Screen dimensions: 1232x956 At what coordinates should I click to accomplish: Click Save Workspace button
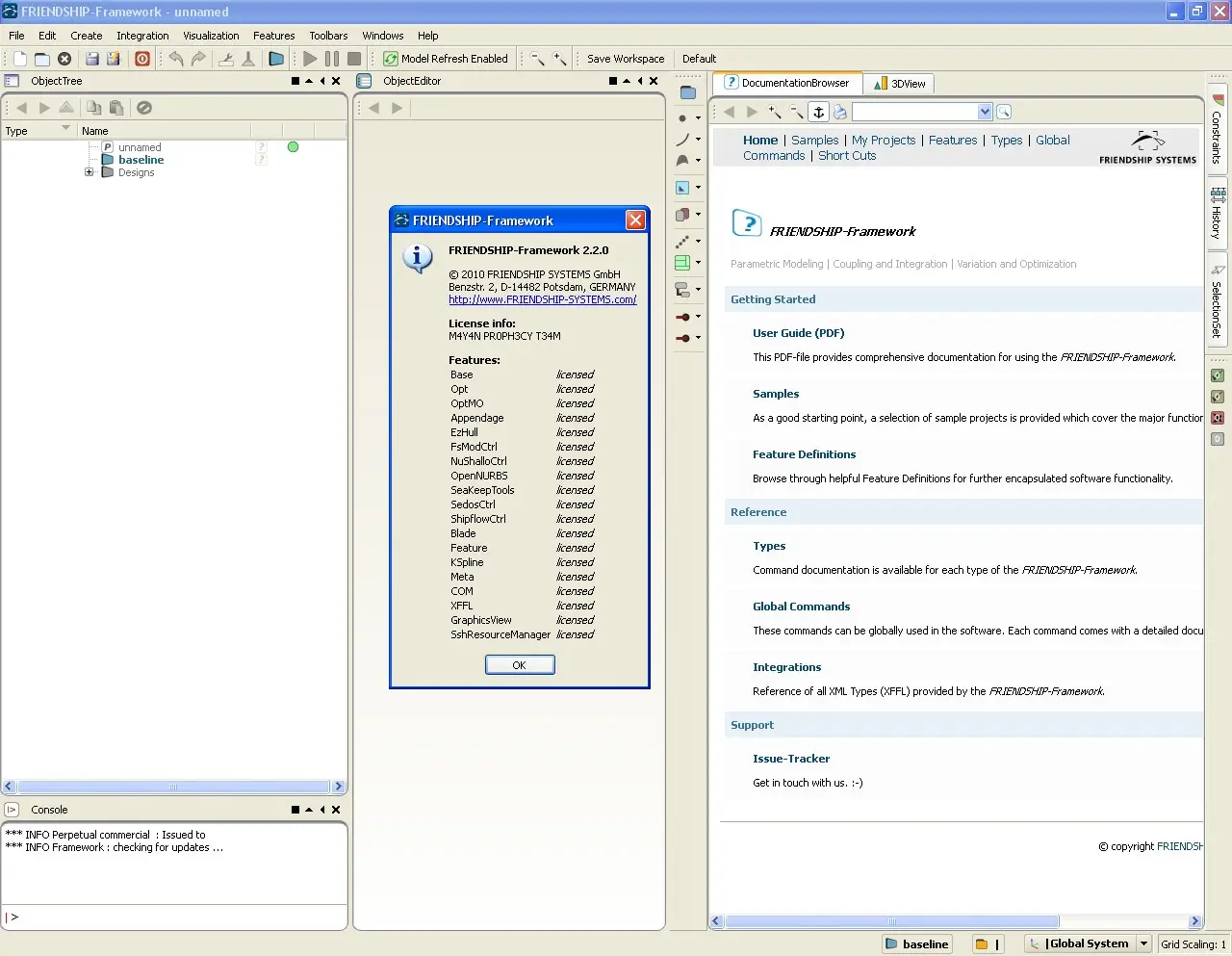tap(626, 59)
